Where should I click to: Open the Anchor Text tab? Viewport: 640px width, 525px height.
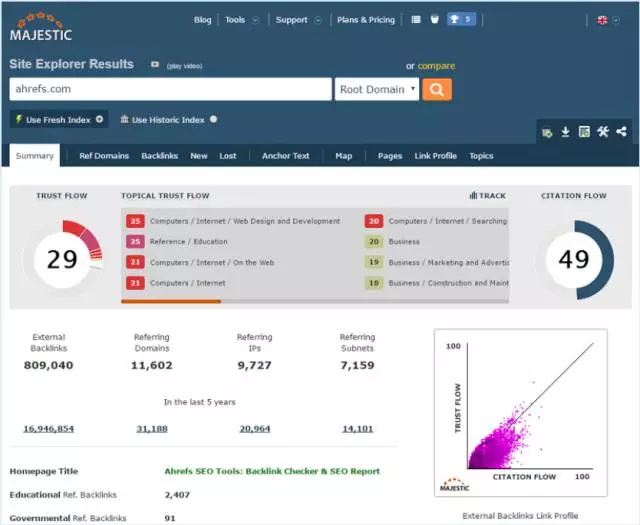(x=285, y=156)
